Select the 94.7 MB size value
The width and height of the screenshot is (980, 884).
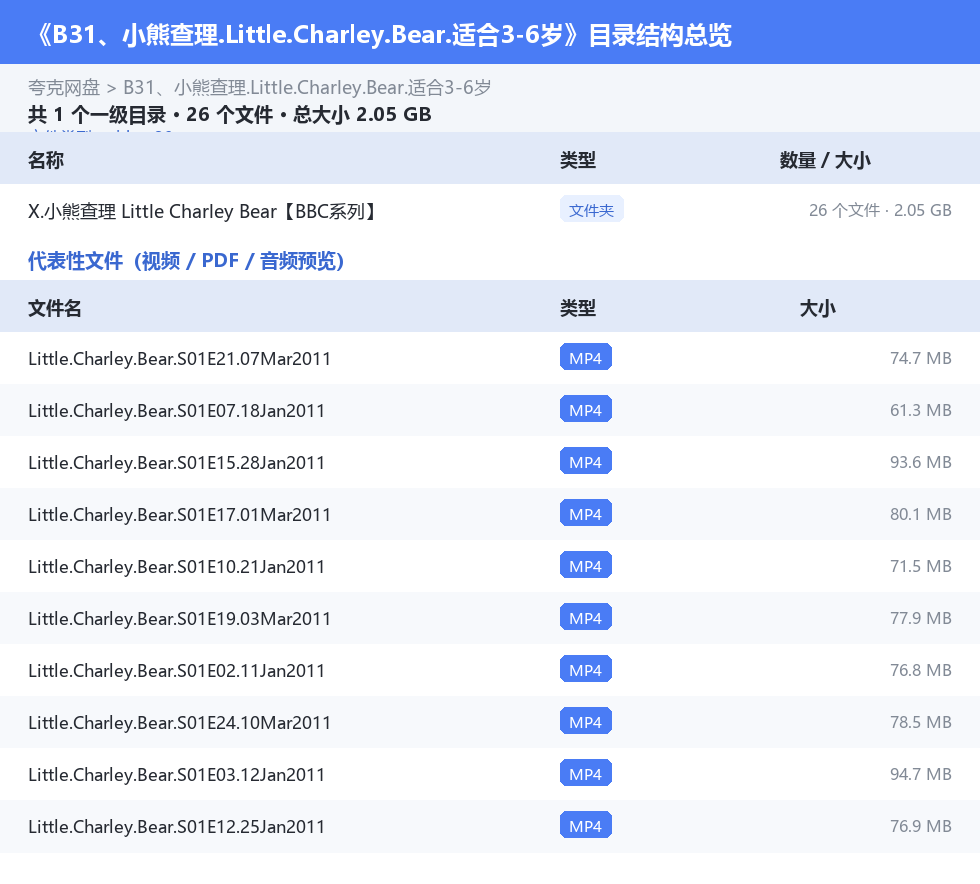coord(921,773)
